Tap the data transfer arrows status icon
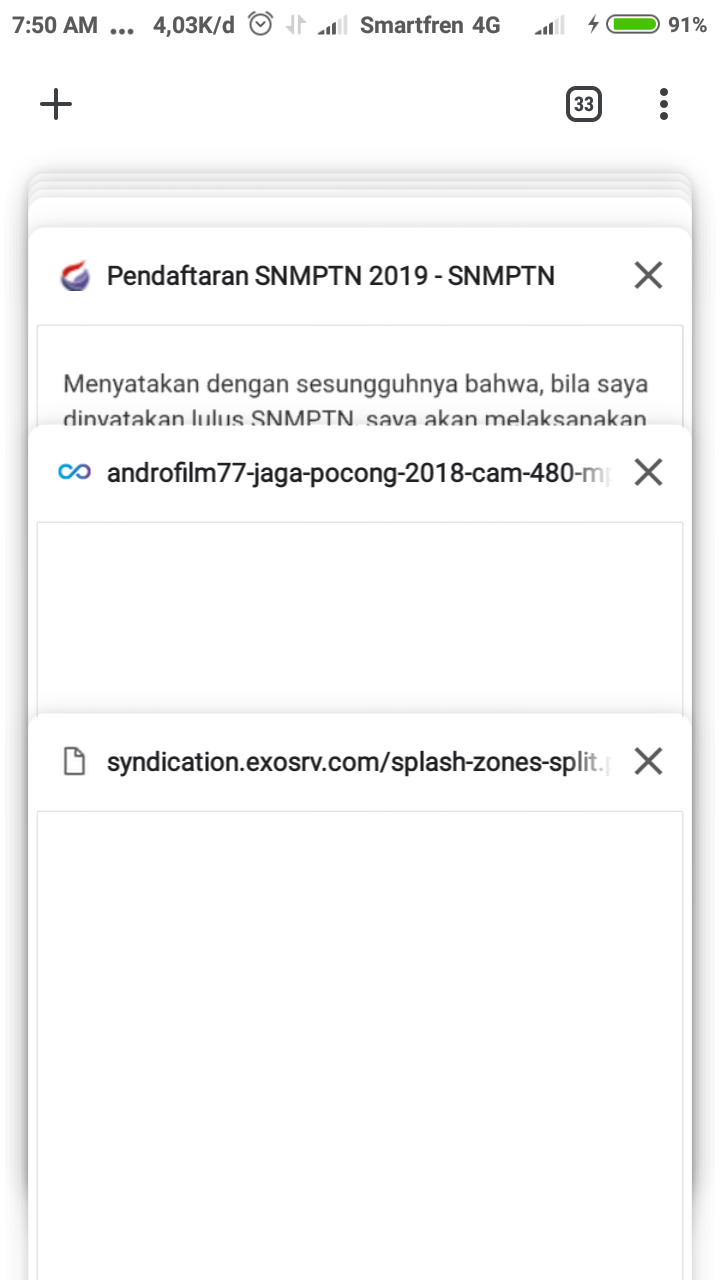Screen dimensions: 720x1280 [x=294, y=25]
